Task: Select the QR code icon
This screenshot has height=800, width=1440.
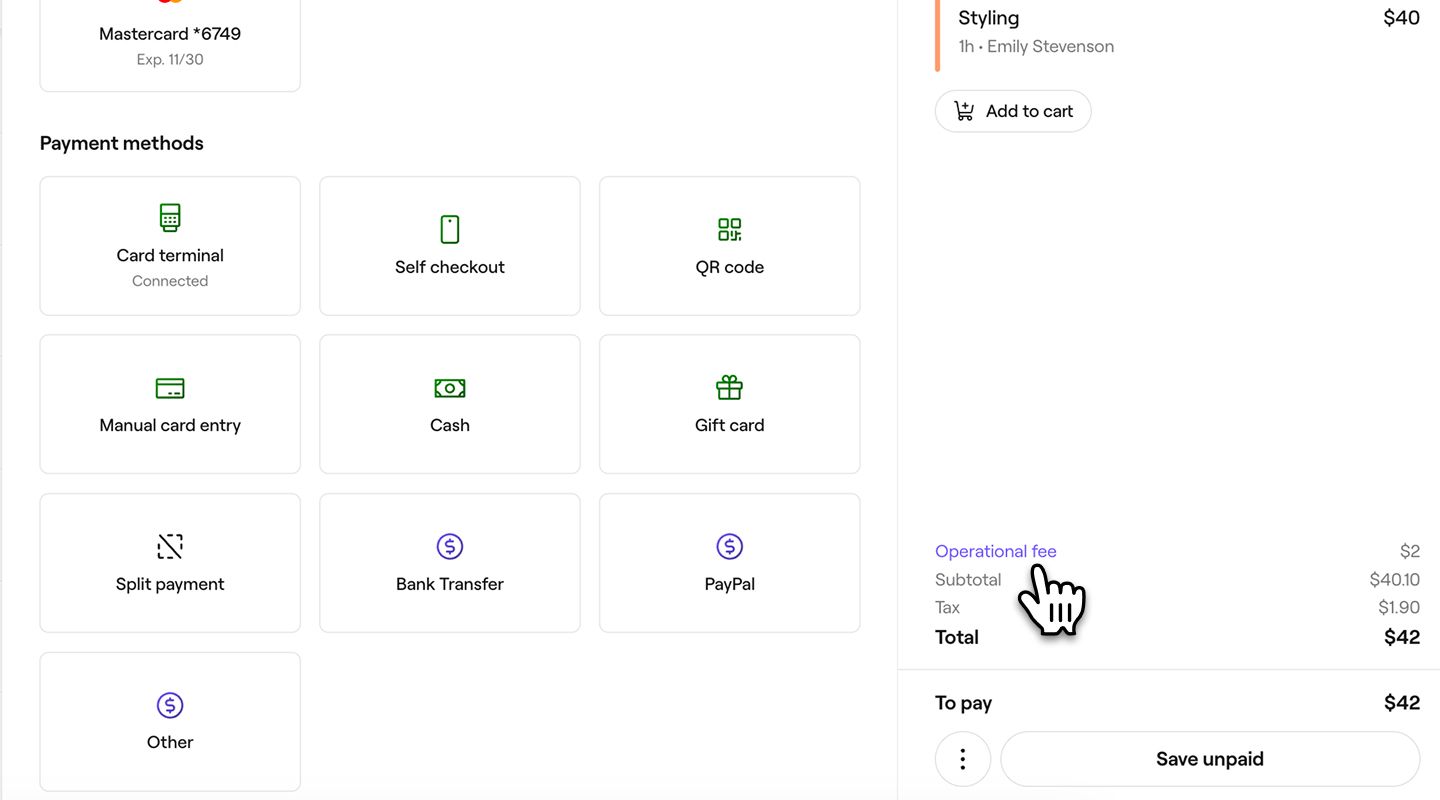Action: pyautogui.click(x=730, y=229)
